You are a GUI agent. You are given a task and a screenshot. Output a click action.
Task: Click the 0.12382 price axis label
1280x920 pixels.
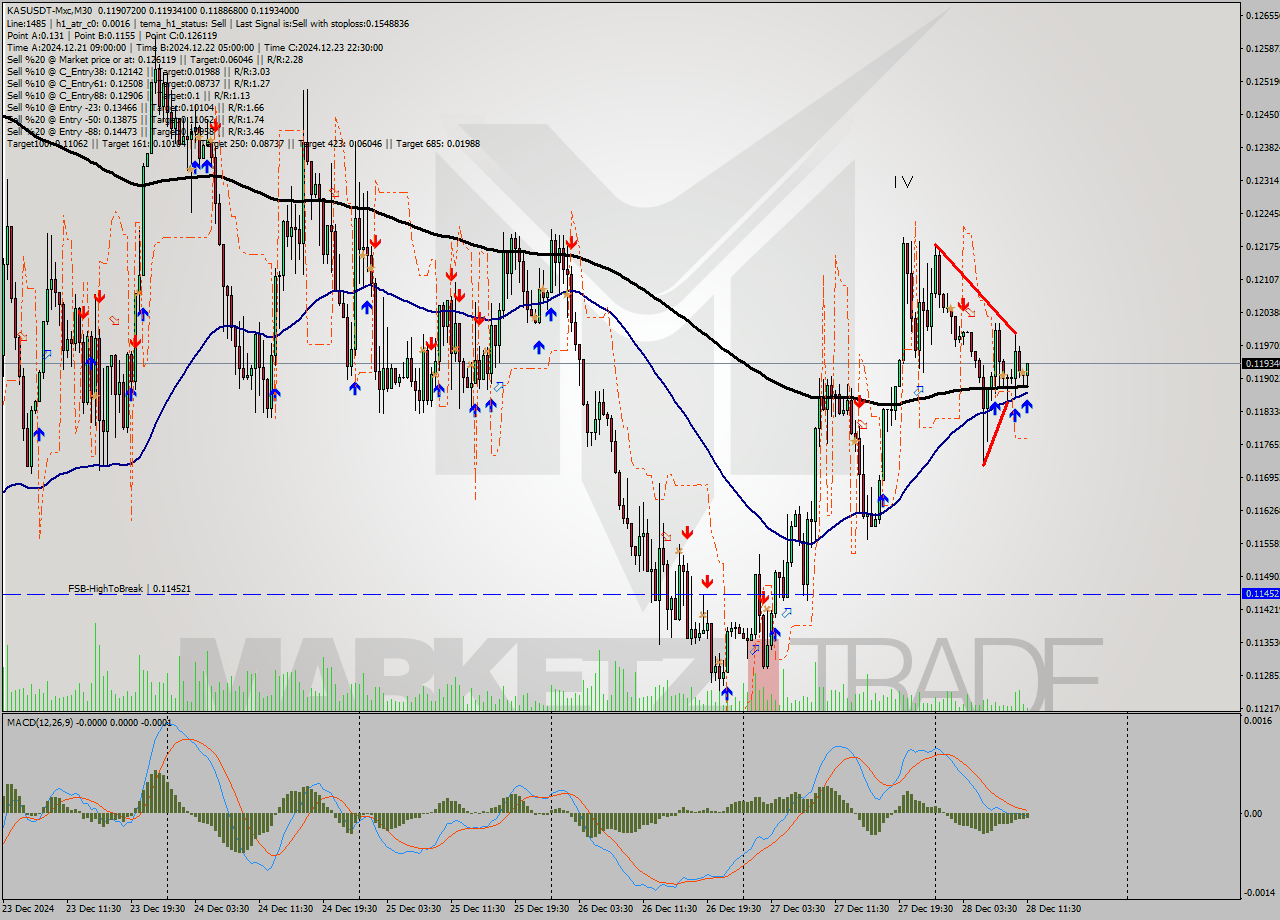point(1261,147)
